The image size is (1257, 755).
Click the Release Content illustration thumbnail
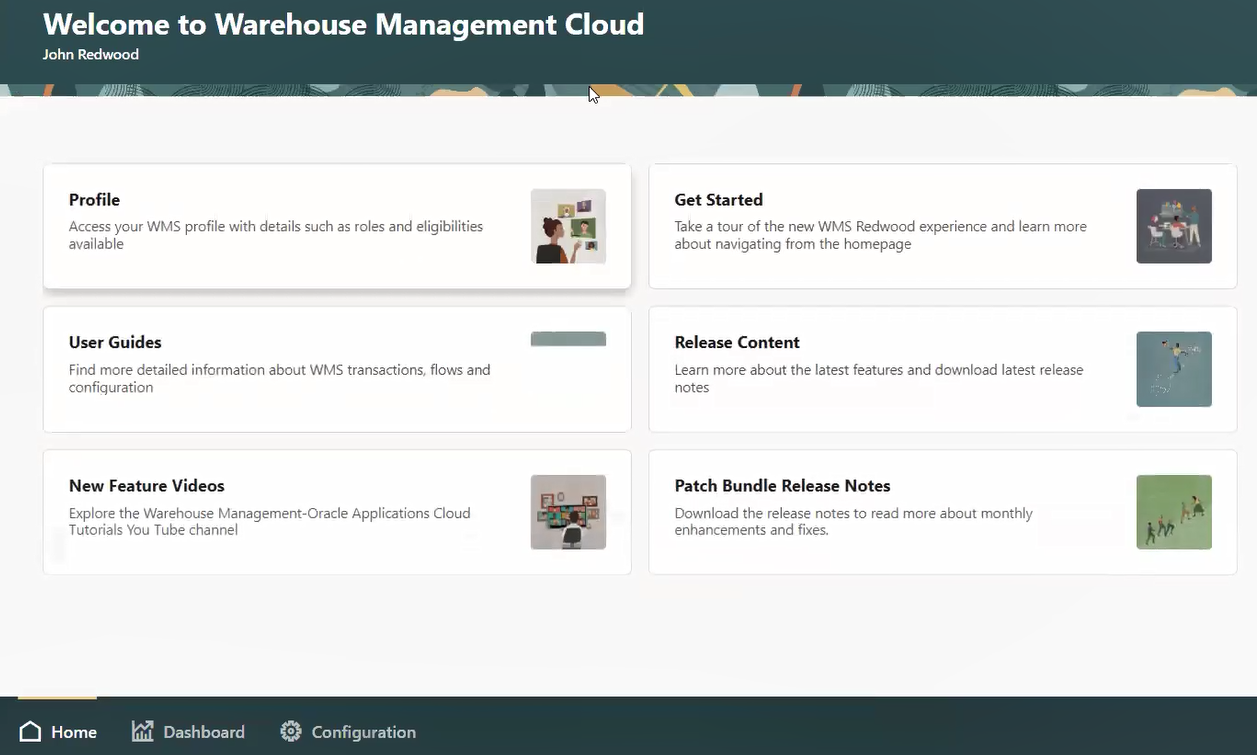coord(1174,369)
